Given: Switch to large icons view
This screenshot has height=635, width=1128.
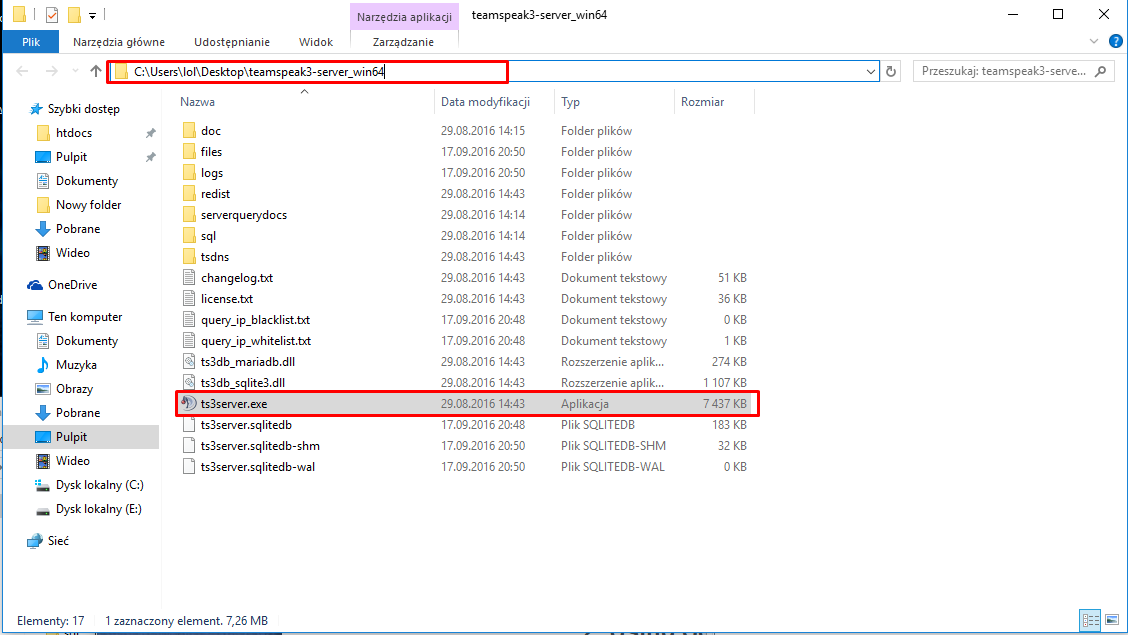Looking at the screenshot, I should 1112,620.
